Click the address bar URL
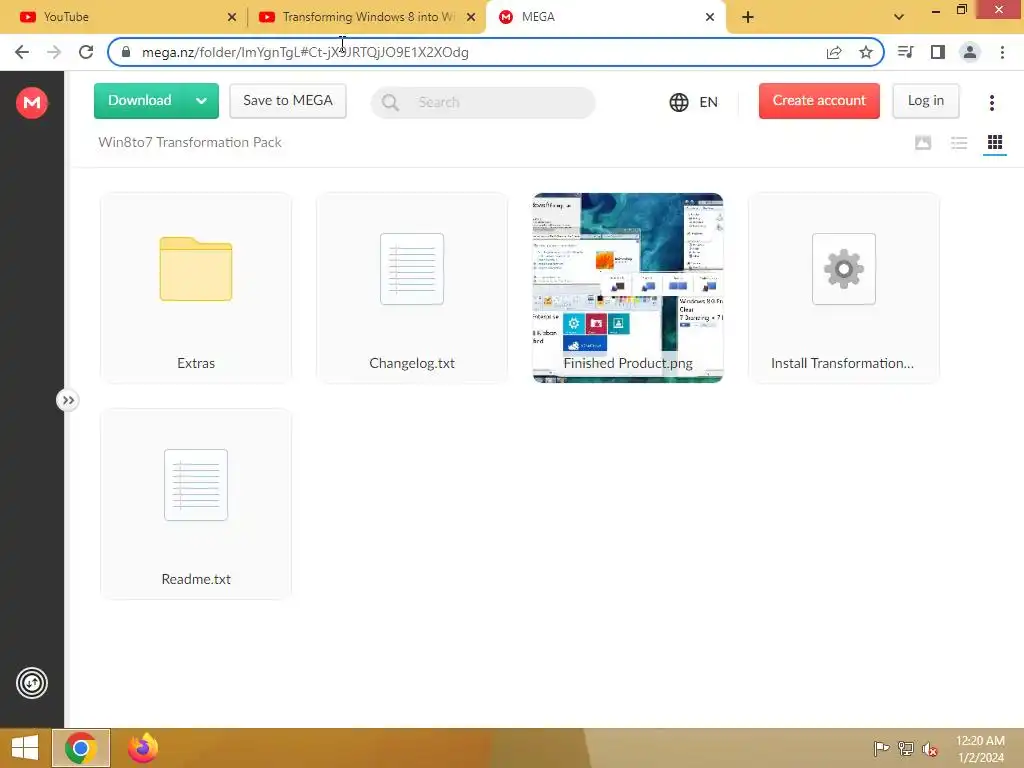 [305, 52]
